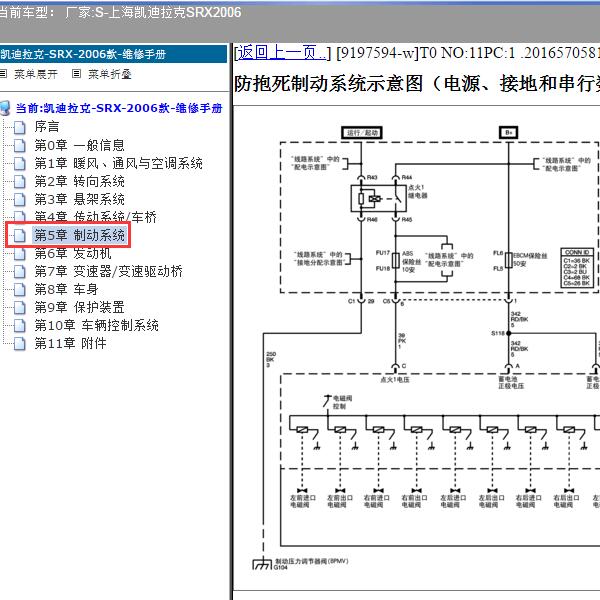Click the root tree icon beside 当前
The width and height of the screenshot is (600, 600).
[x=5, y=108]
